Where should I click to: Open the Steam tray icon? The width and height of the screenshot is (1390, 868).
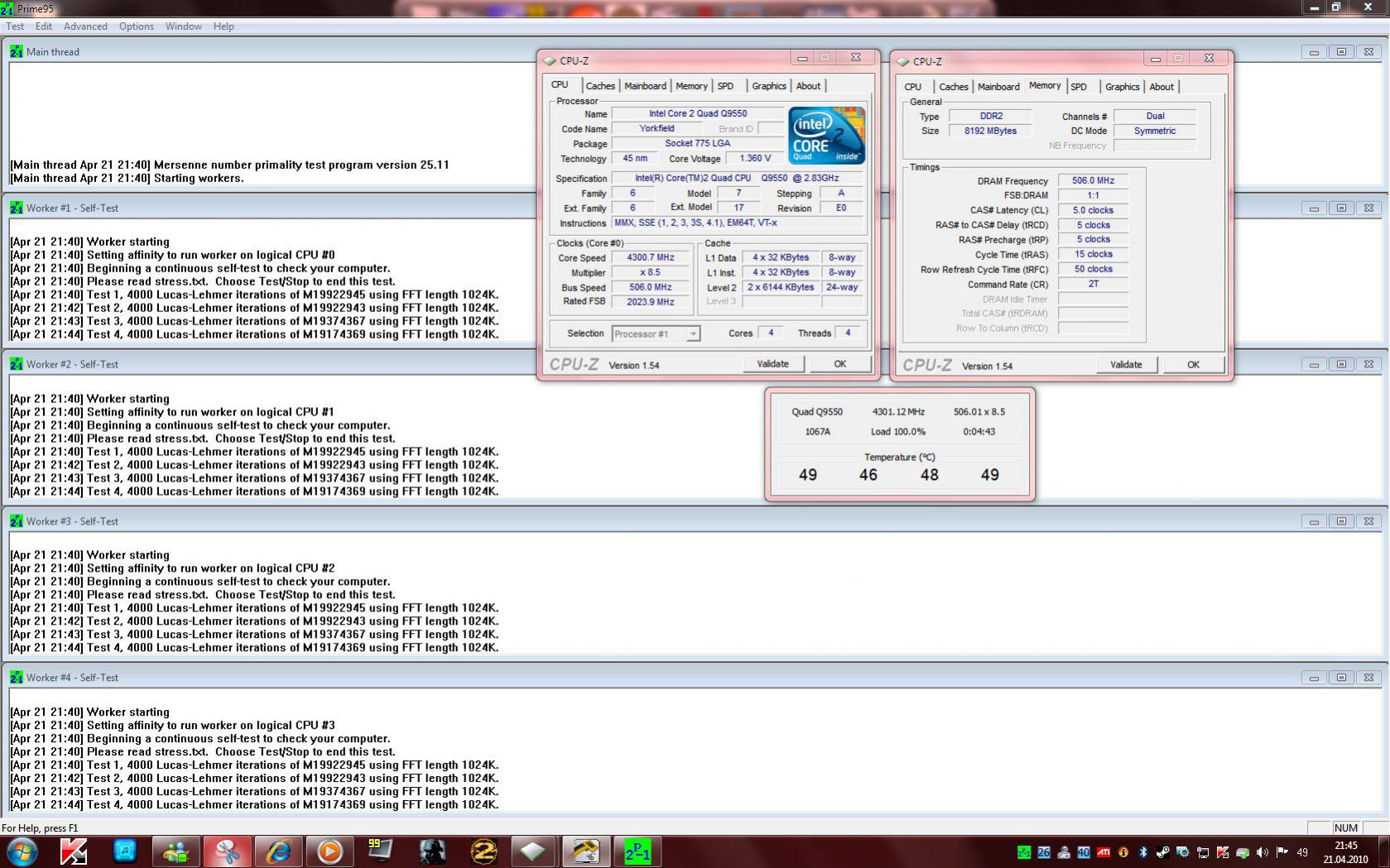pyautogui.click(x=1163, y=852)
